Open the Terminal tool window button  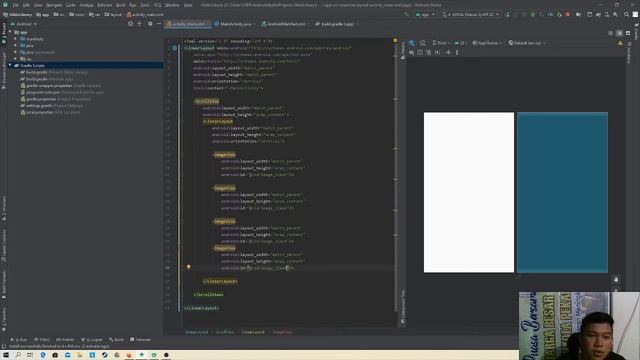[140, 340]
